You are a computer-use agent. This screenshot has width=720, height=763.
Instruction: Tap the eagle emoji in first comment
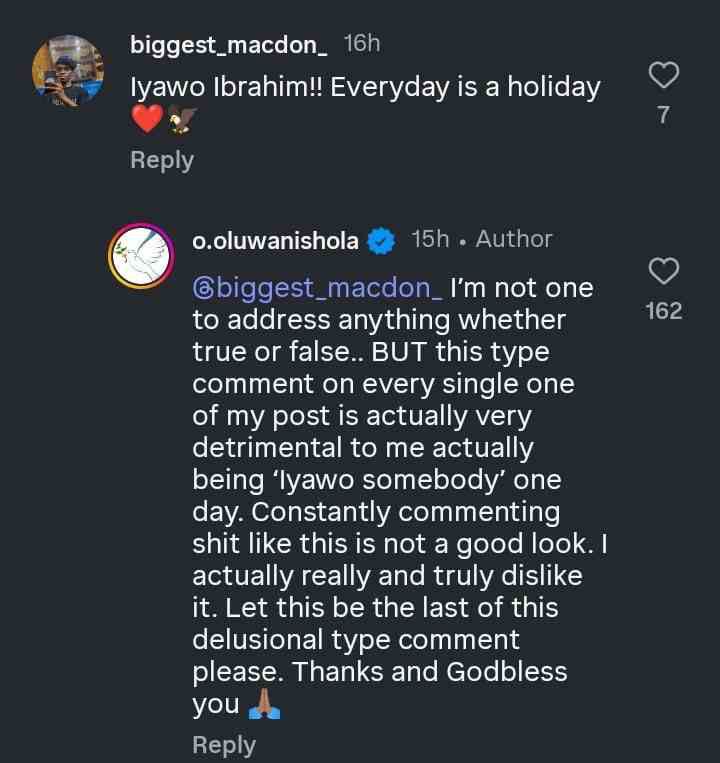pos(184,120)
